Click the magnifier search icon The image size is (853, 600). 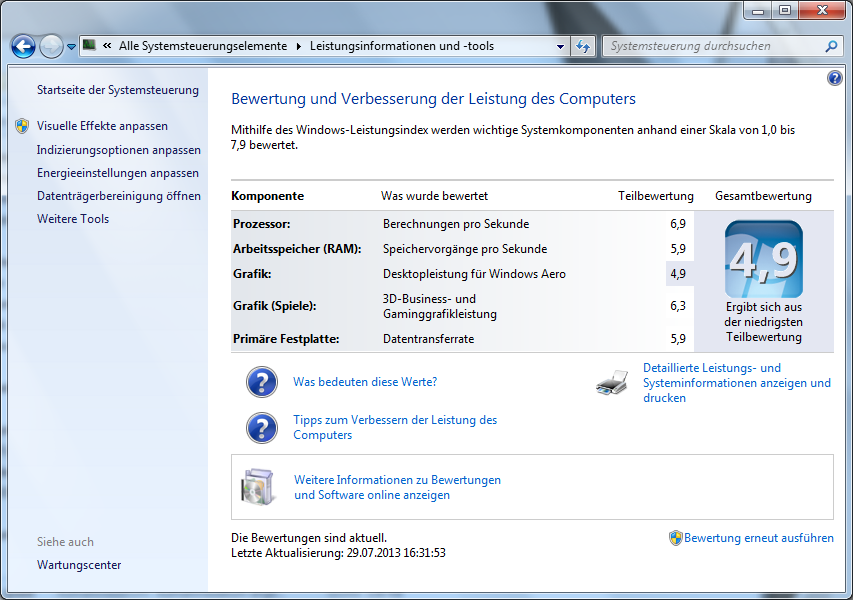[831, 46]
